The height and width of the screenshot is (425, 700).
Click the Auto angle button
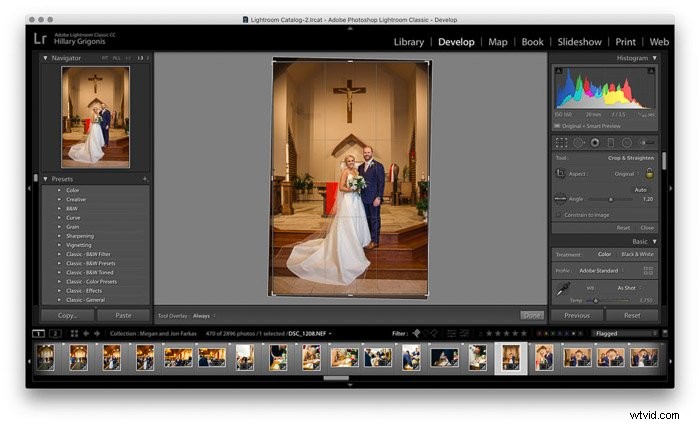click(641, 190)
